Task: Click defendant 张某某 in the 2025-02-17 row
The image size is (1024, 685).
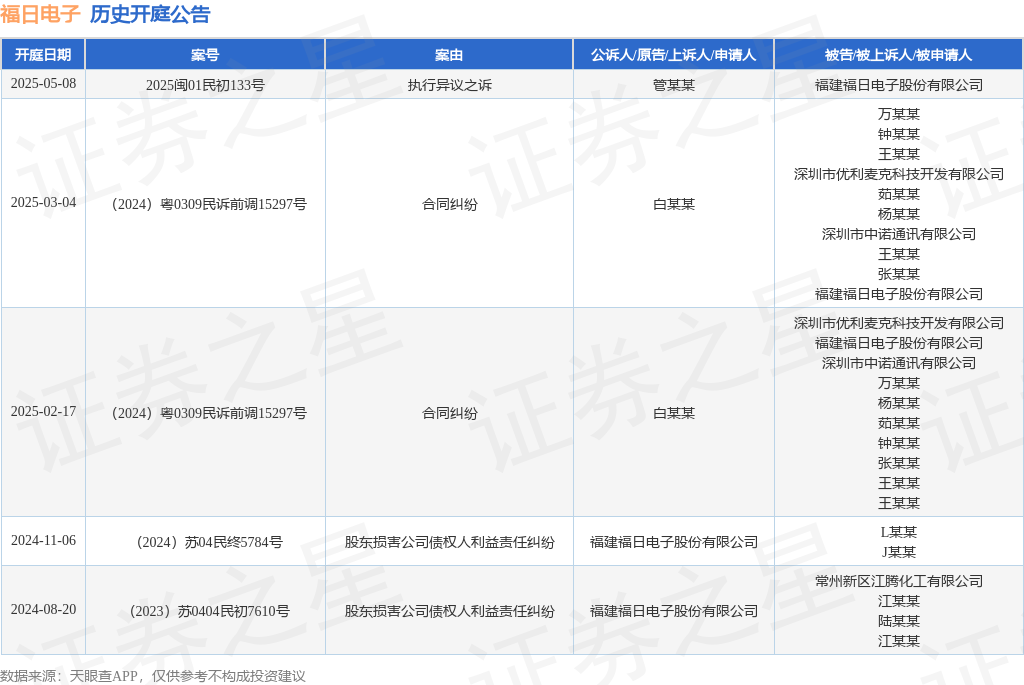Action: [899, 464]
